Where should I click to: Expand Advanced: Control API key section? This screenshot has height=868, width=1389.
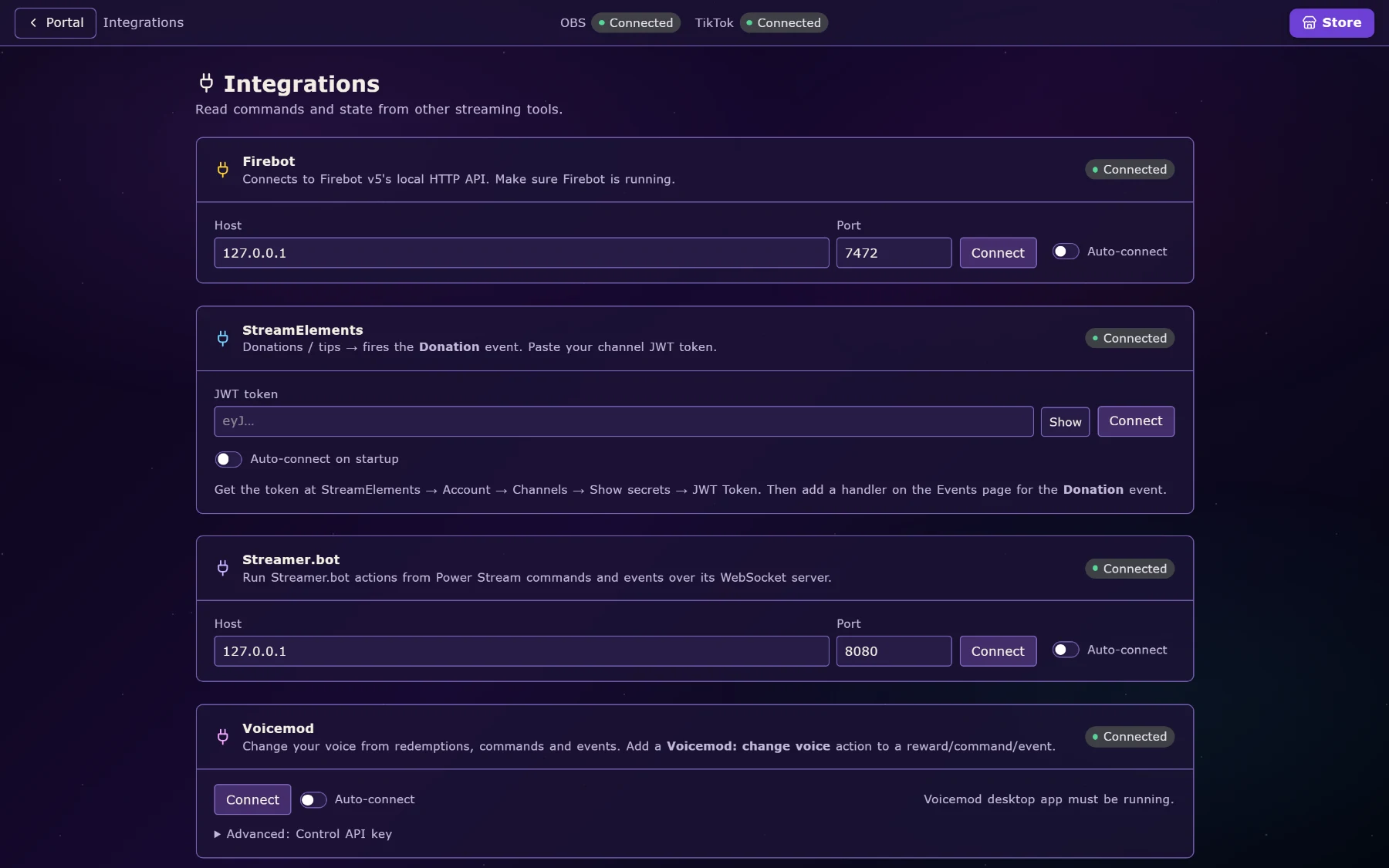click(303, 834)
